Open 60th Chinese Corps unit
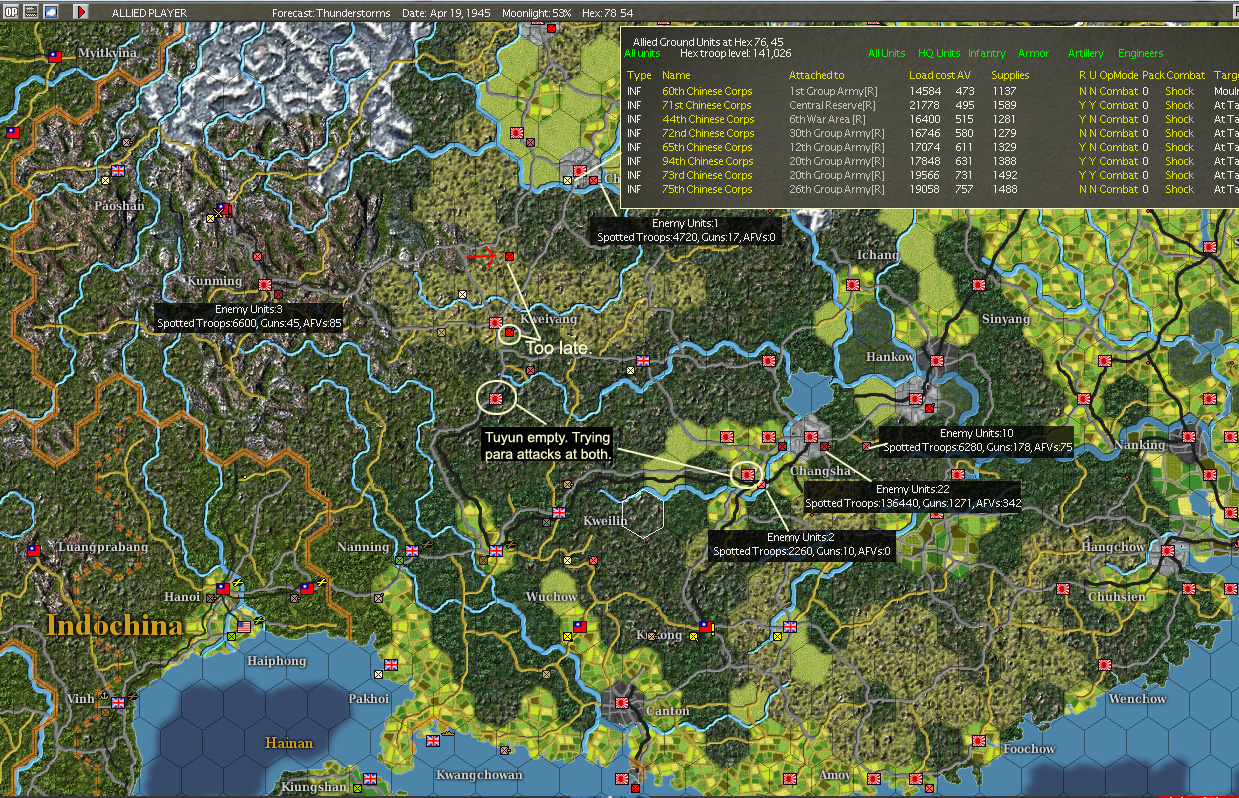 click(707, 91)
